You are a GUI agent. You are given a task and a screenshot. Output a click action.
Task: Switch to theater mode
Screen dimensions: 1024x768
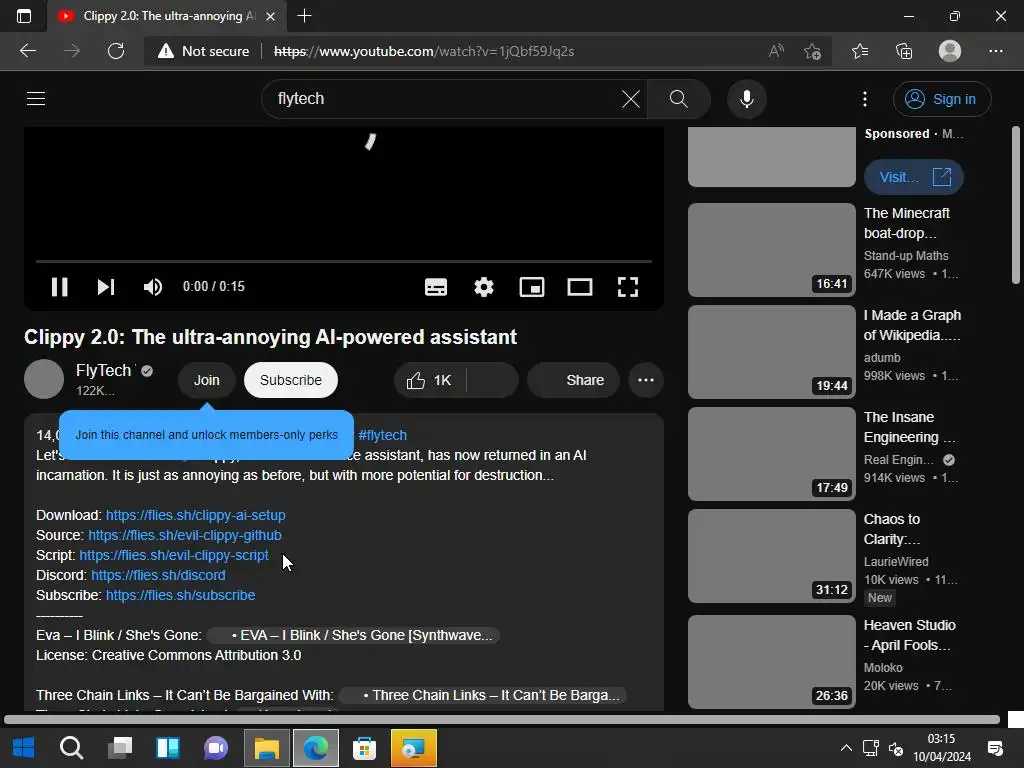580,287
